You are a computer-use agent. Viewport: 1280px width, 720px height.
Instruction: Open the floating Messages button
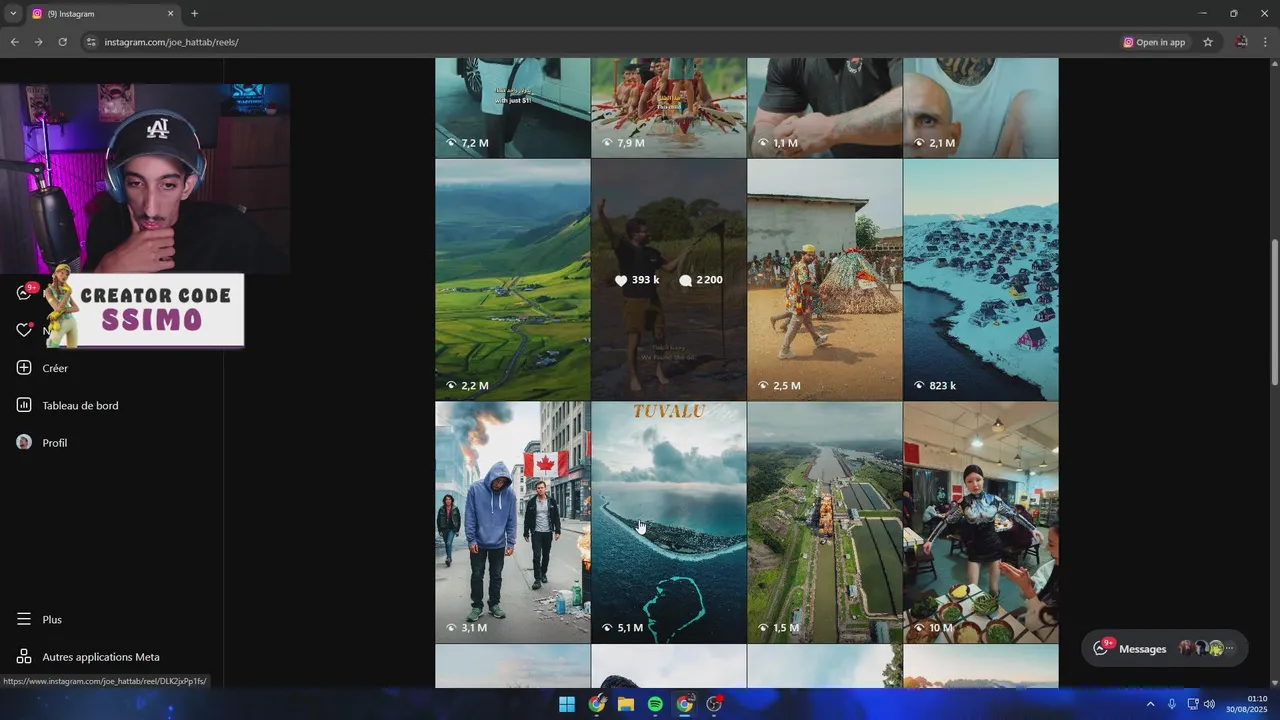[1165, 648]
